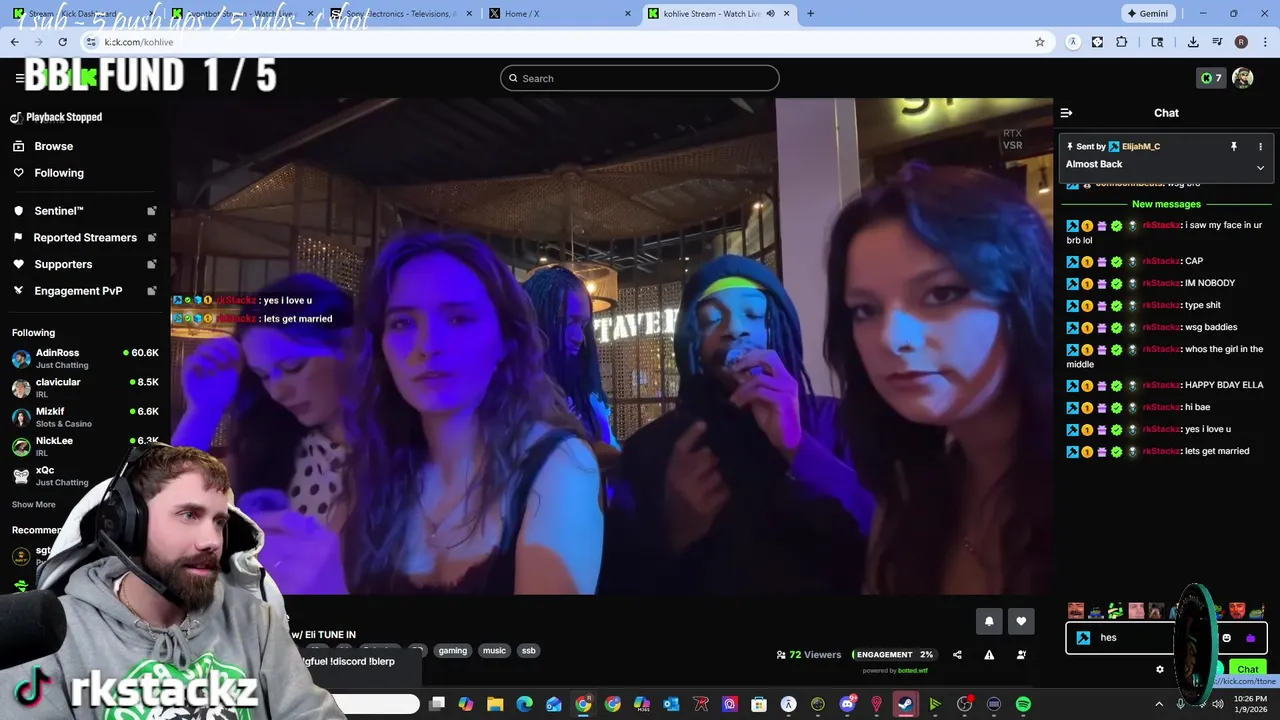Screen dimensions: 1280x720
Task: Click the music tag
Action: tap(494, 651)
